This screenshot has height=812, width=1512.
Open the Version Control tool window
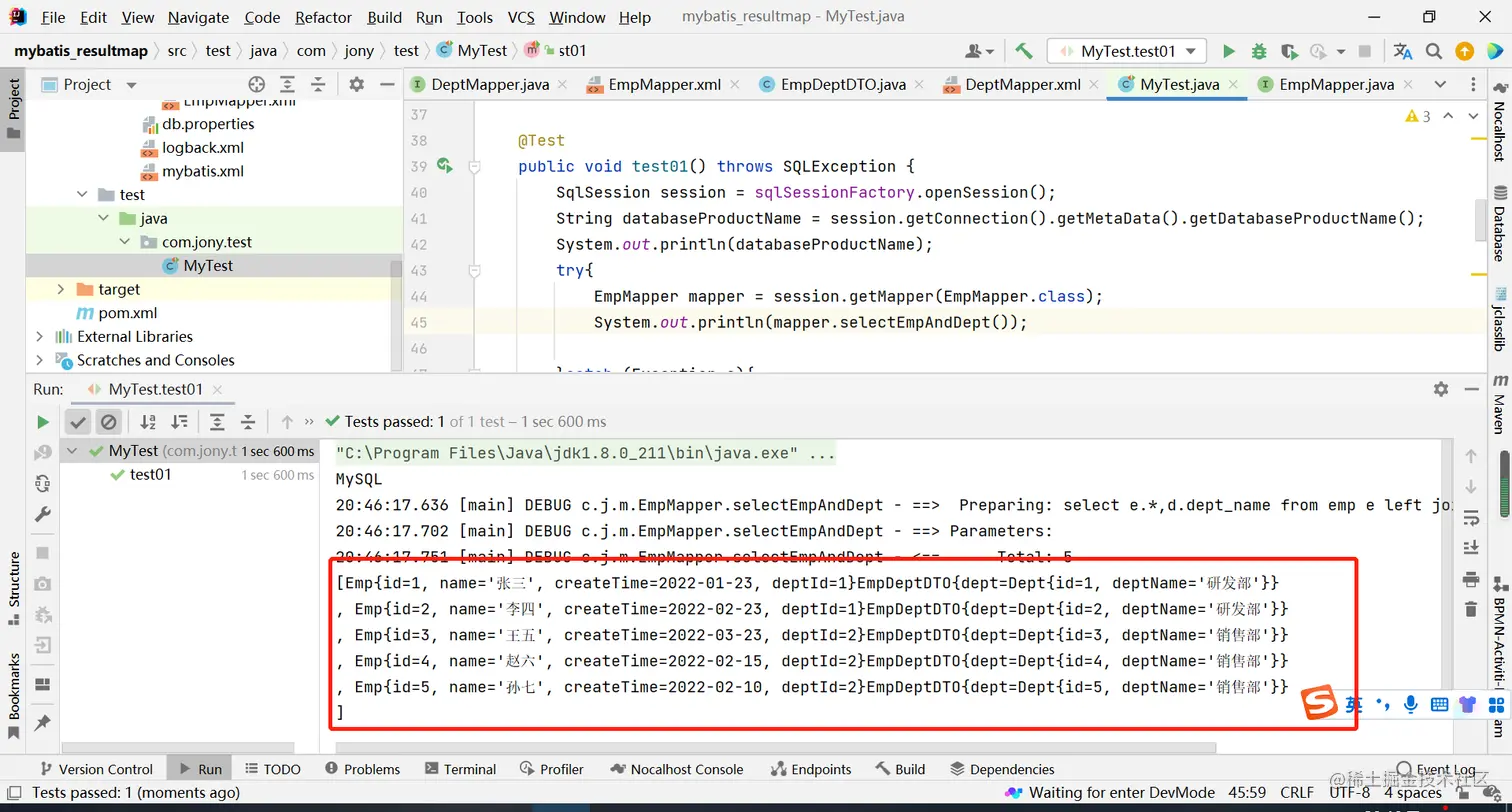tap(95, 769)
